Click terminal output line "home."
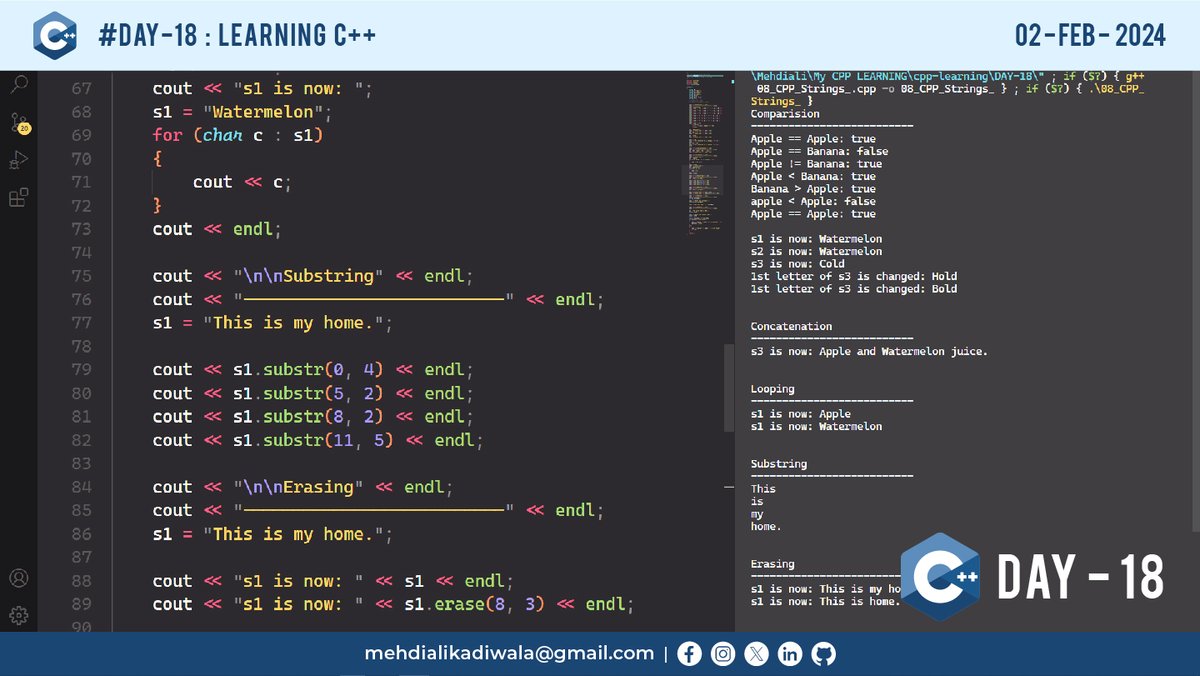1200x676 pixels. tap(766, 526)
